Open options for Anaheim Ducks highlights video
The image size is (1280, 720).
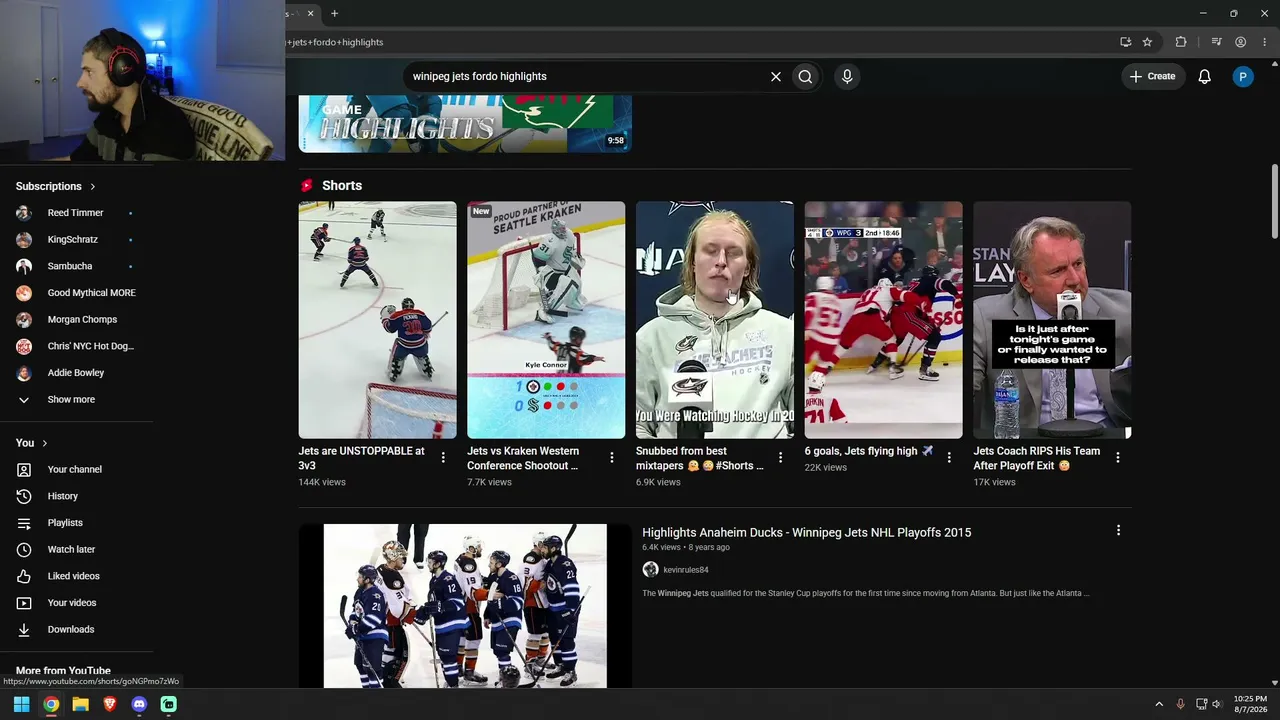[1118, 531]
